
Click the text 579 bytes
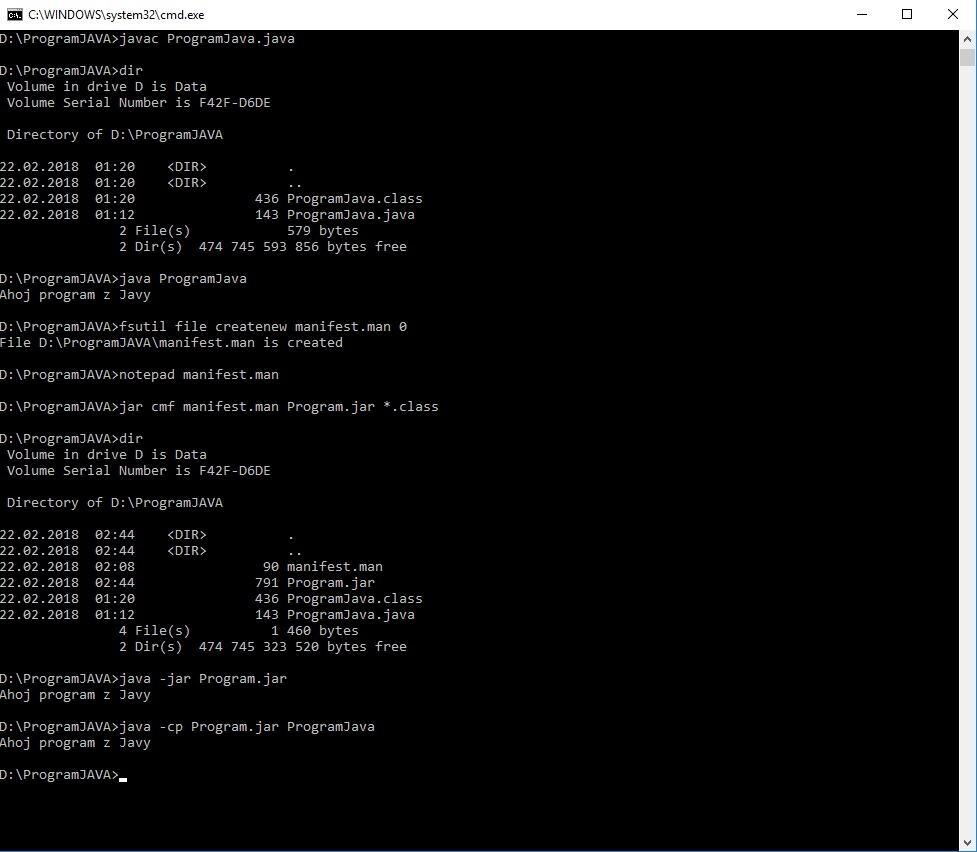pos(322,231)
